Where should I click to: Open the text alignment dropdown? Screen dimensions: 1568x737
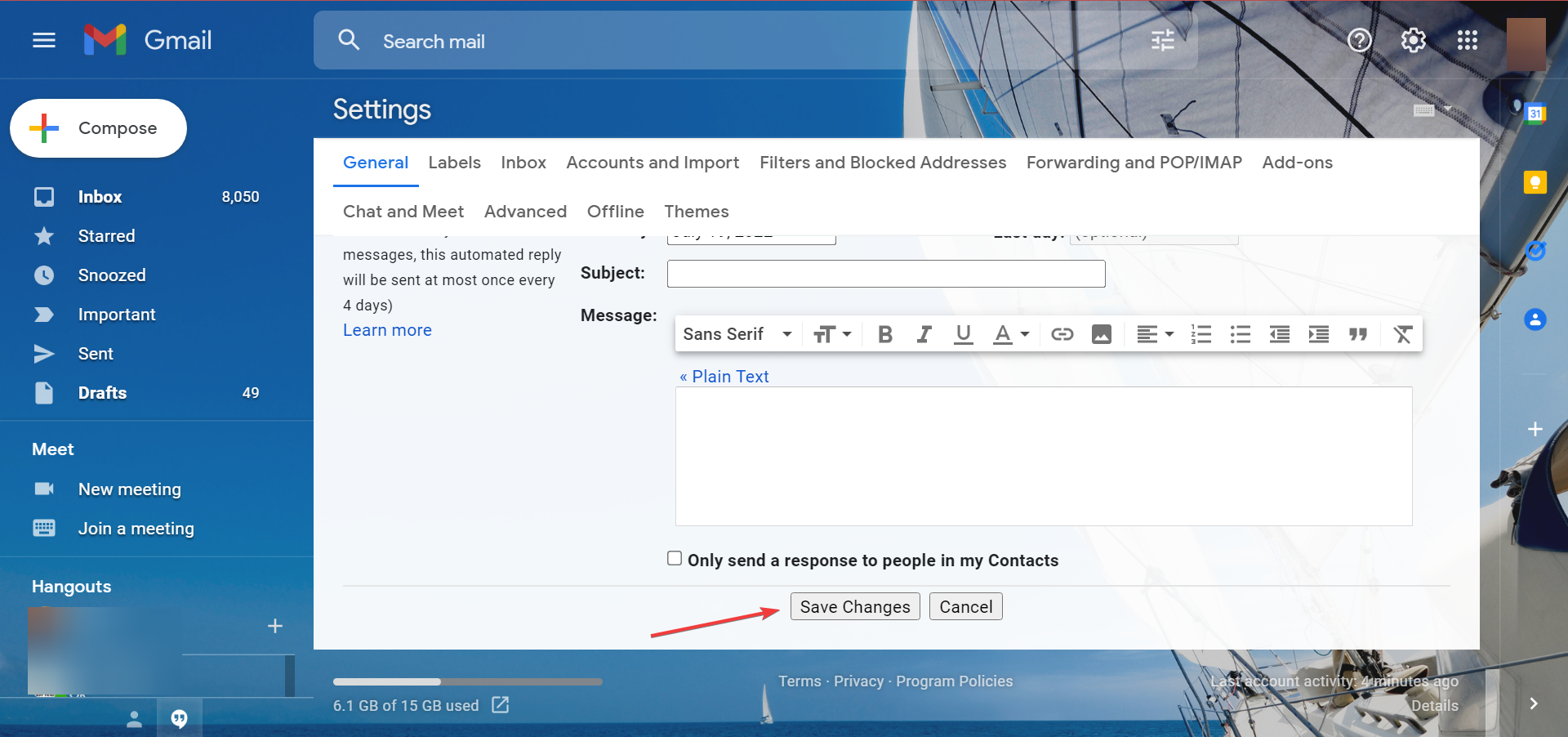point(1154,333)
